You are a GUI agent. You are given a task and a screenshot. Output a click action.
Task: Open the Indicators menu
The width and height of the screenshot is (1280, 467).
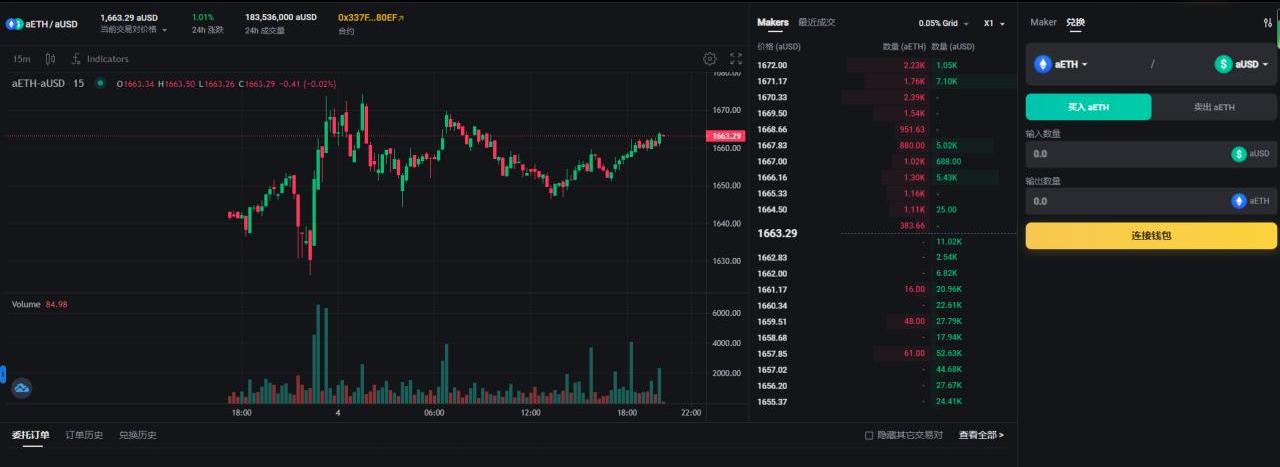pyautogui.click(x=100, y=59)
